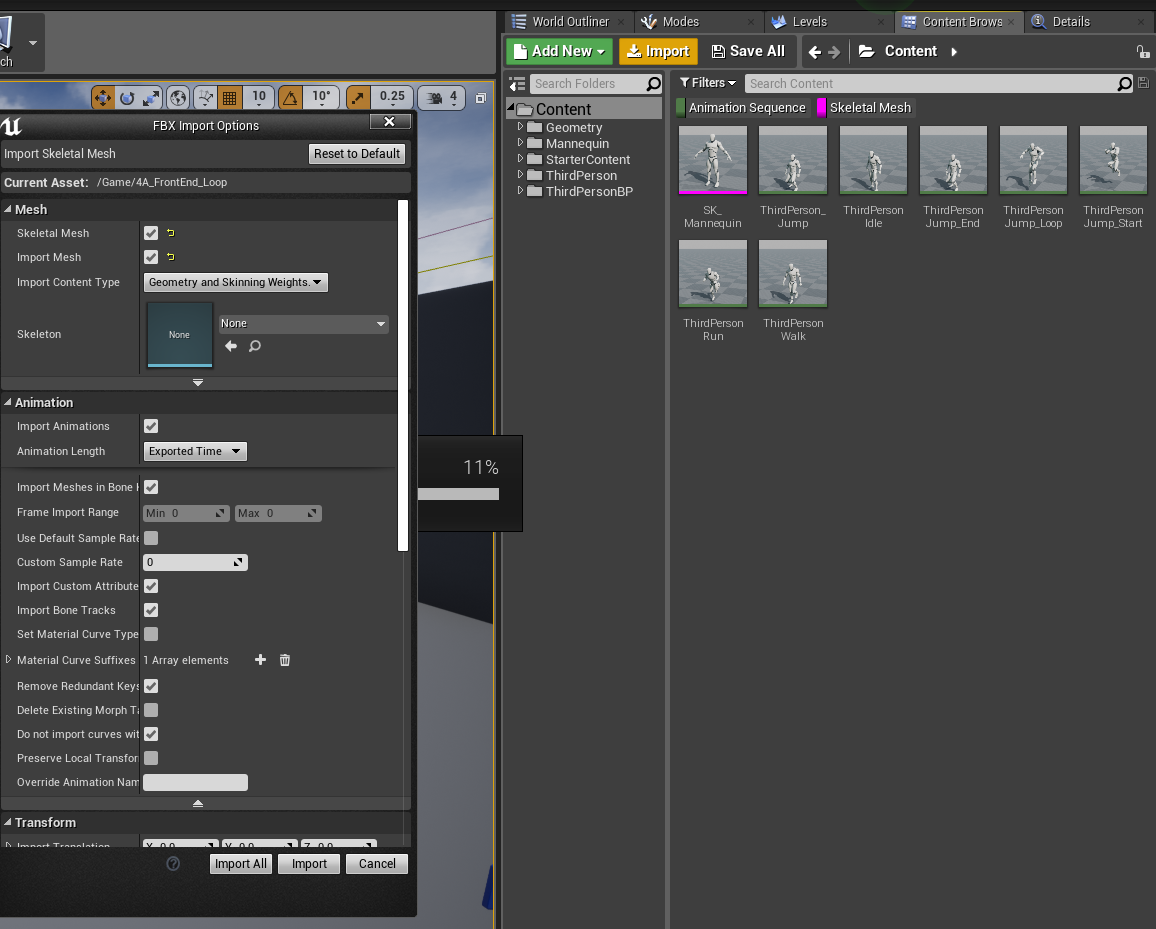Click search icon in Search Folders field
Image resolution: width=1156 pixels, height=929 pixels.
653,84
